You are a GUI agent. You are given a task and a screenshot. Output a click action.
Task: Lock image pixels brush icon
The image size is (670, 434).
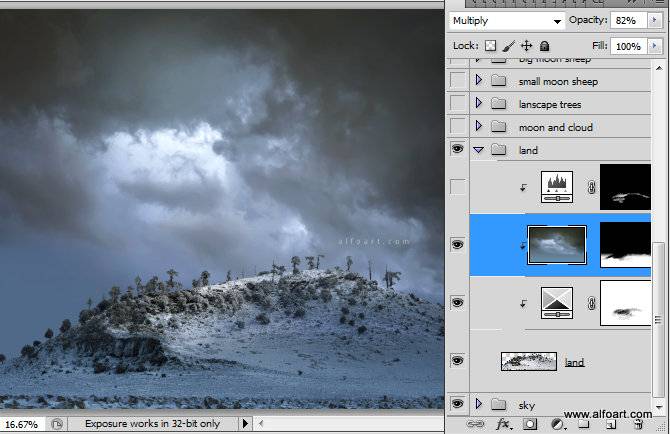[x=508, y=46]
